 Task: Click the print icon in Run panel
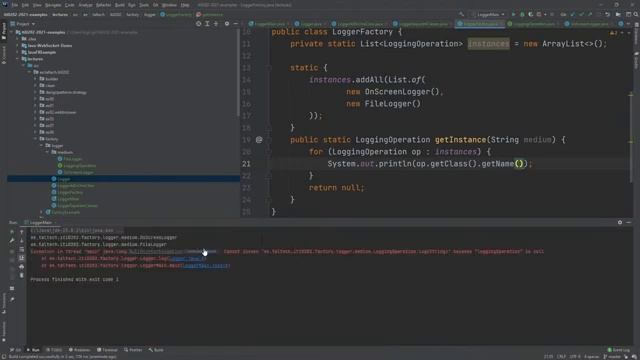[22, 267]
